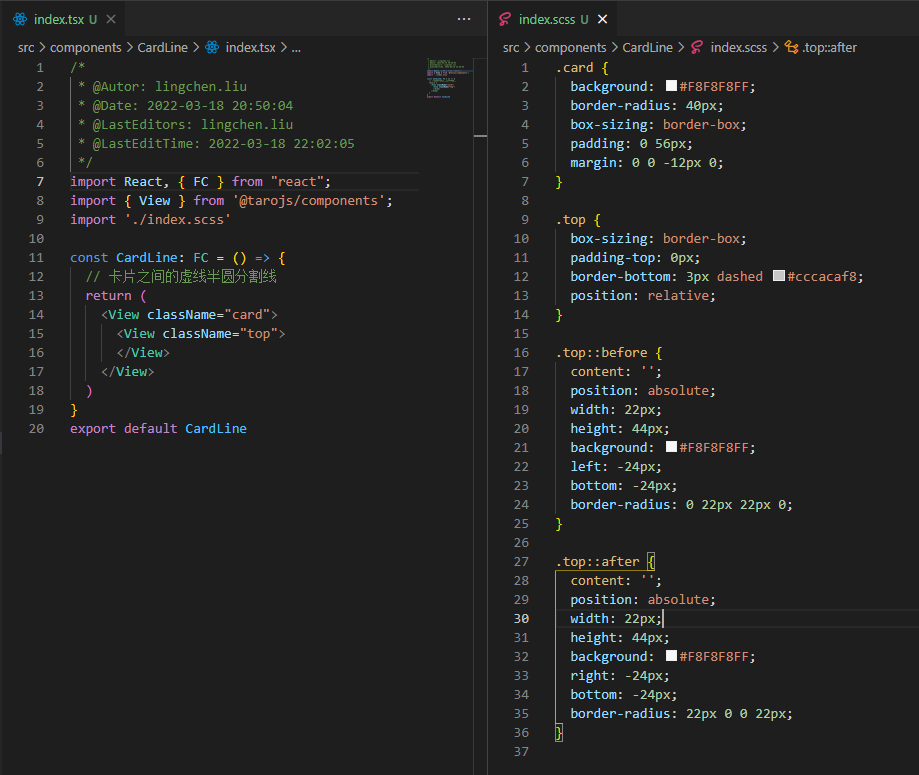Open the components breadcrumb in left editor
Viewport: 919px width, 775px height.
[86, 47]
